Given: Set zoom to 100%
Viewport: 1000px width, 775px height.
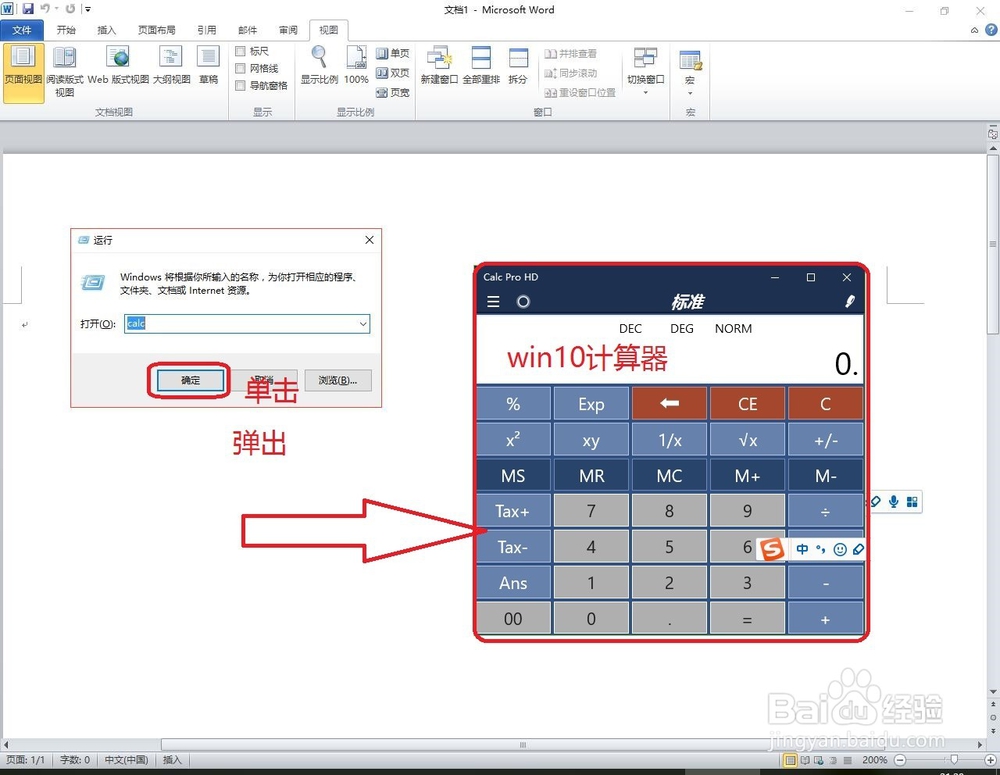Looking at the screenshot, I should pos(356,68).
